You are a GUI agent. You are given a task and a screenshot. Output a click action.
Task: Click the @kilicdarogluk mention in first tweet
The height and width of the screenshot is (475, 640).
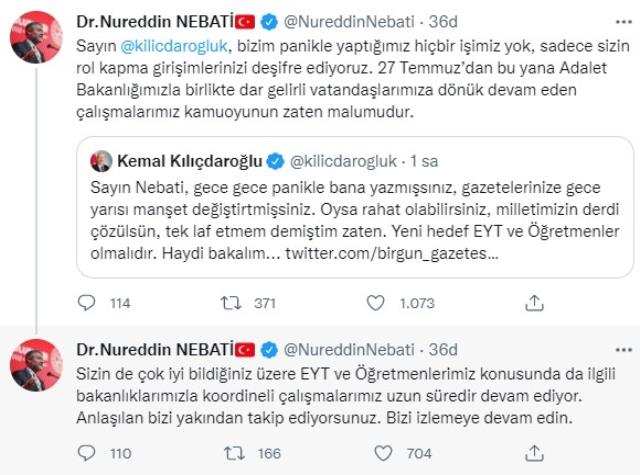pyautogui.click(x=174, y=46)
